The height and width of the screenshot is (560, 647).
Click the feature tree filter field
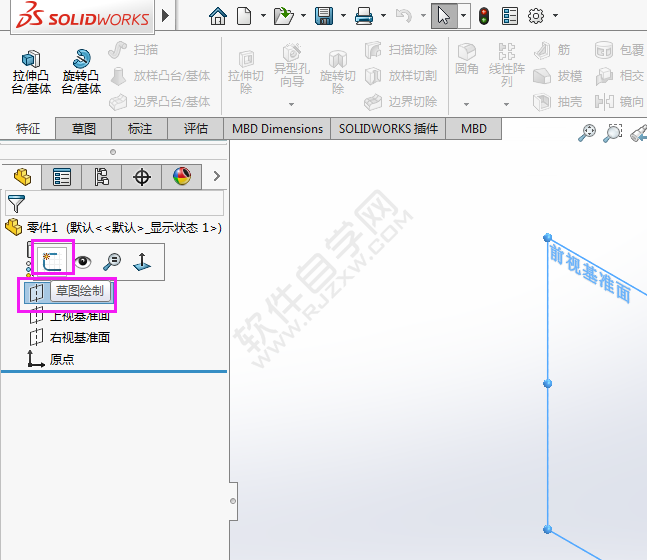115,203
